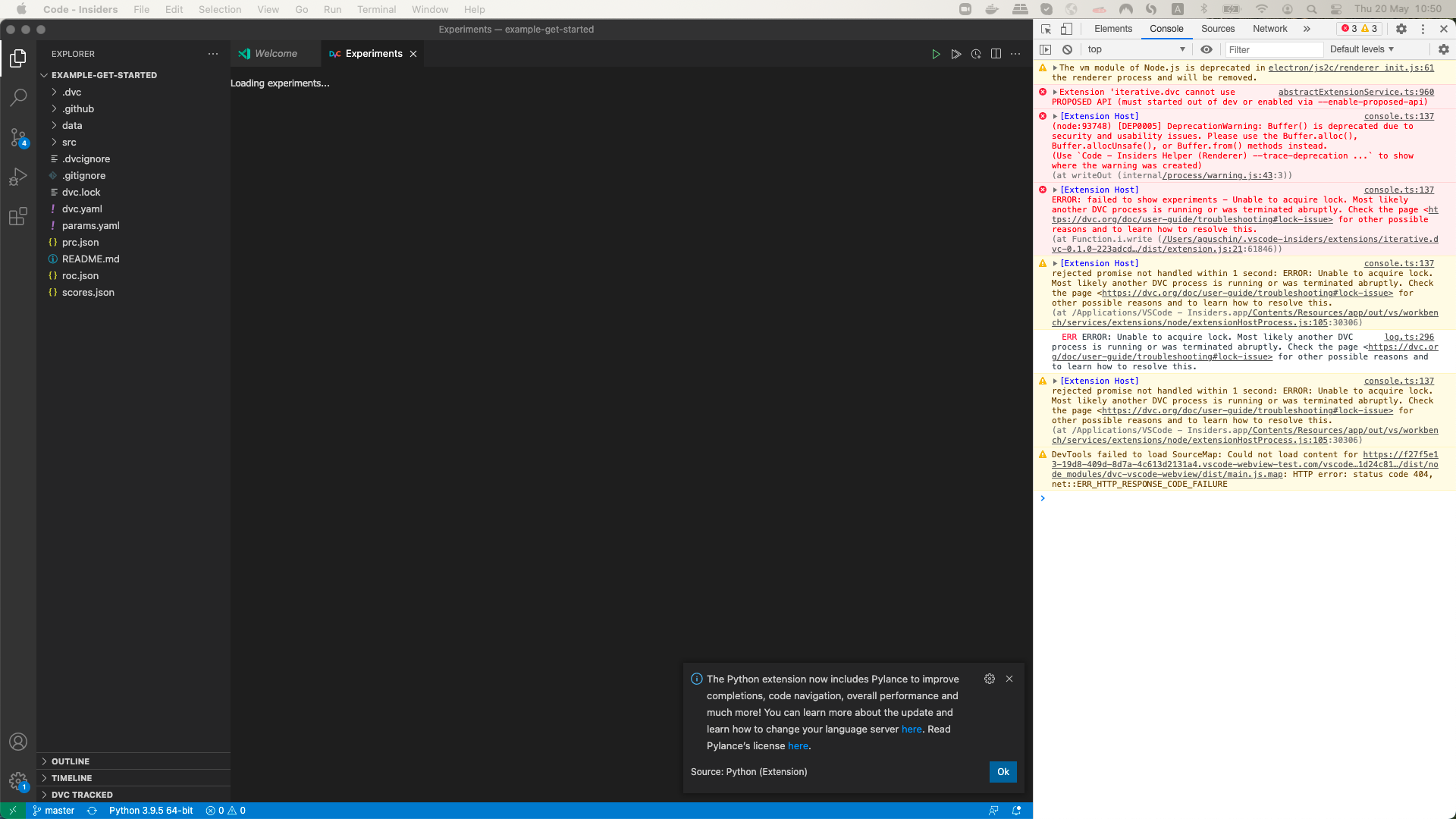Image resolution: width=1456 pixels, height=819 pixels.
Task: Open Console settings gear beside Default levels
Action: 1443,49
